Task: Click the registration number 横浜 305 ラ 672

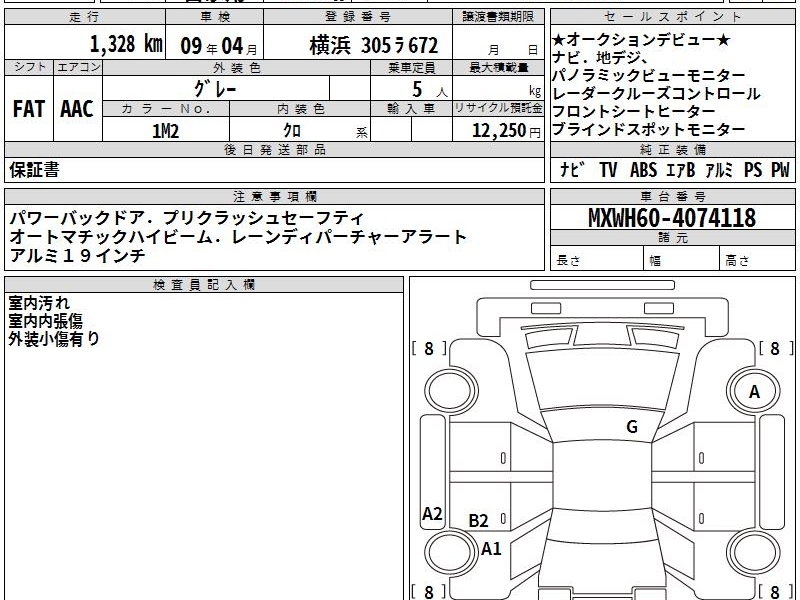Action: [373, 46]
